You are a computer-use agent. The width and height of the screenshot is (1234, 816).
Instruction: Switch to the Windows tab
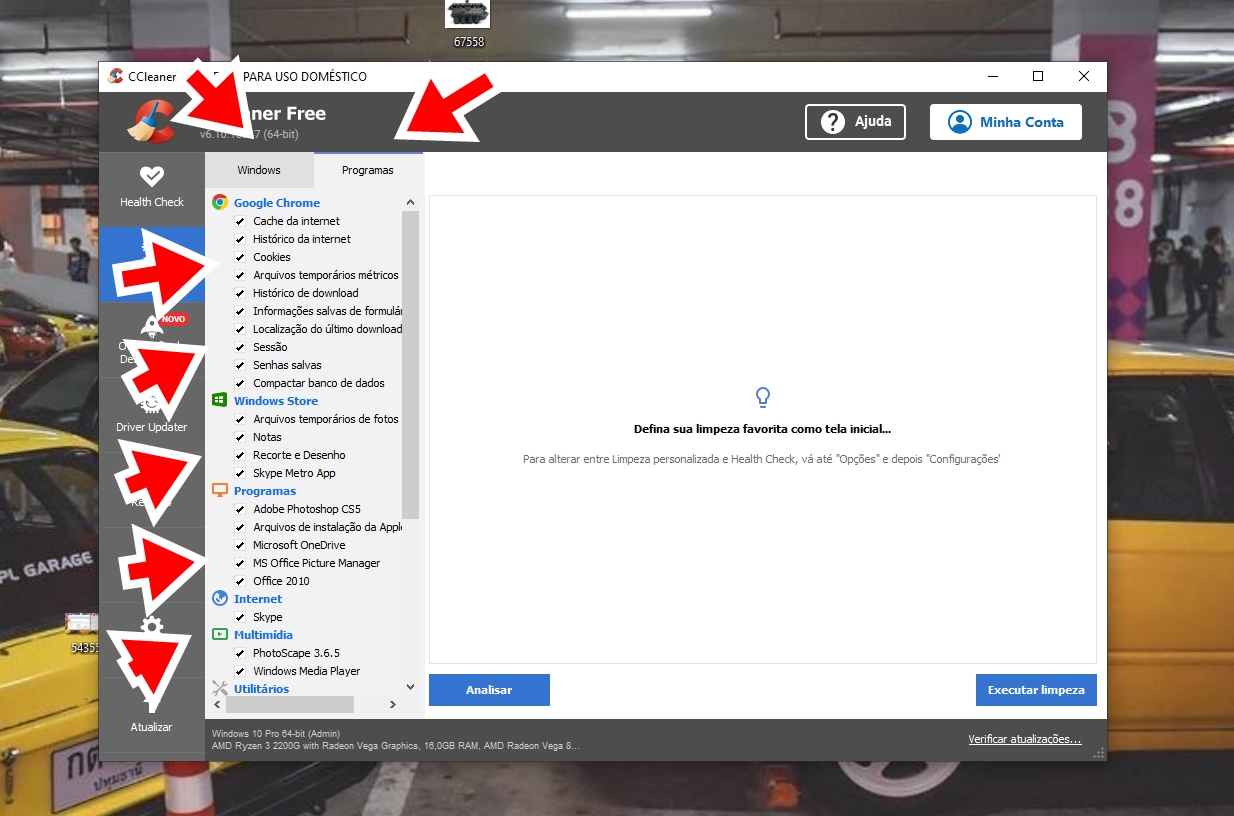[x=259, y=170]
